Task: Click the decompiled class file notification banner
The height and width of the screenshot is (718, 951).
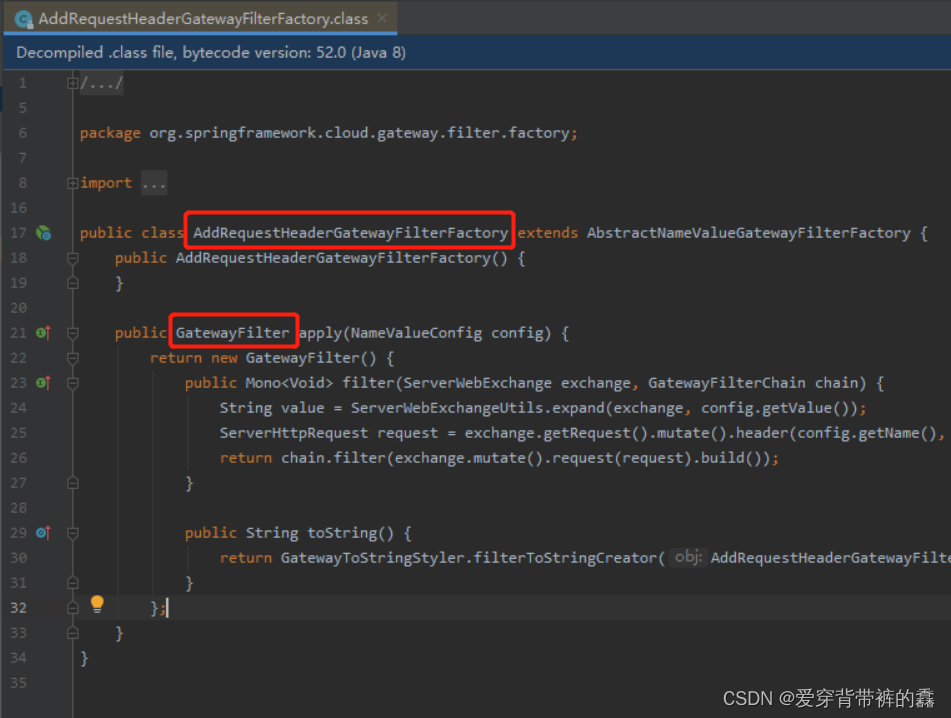Action: point(477,52)
